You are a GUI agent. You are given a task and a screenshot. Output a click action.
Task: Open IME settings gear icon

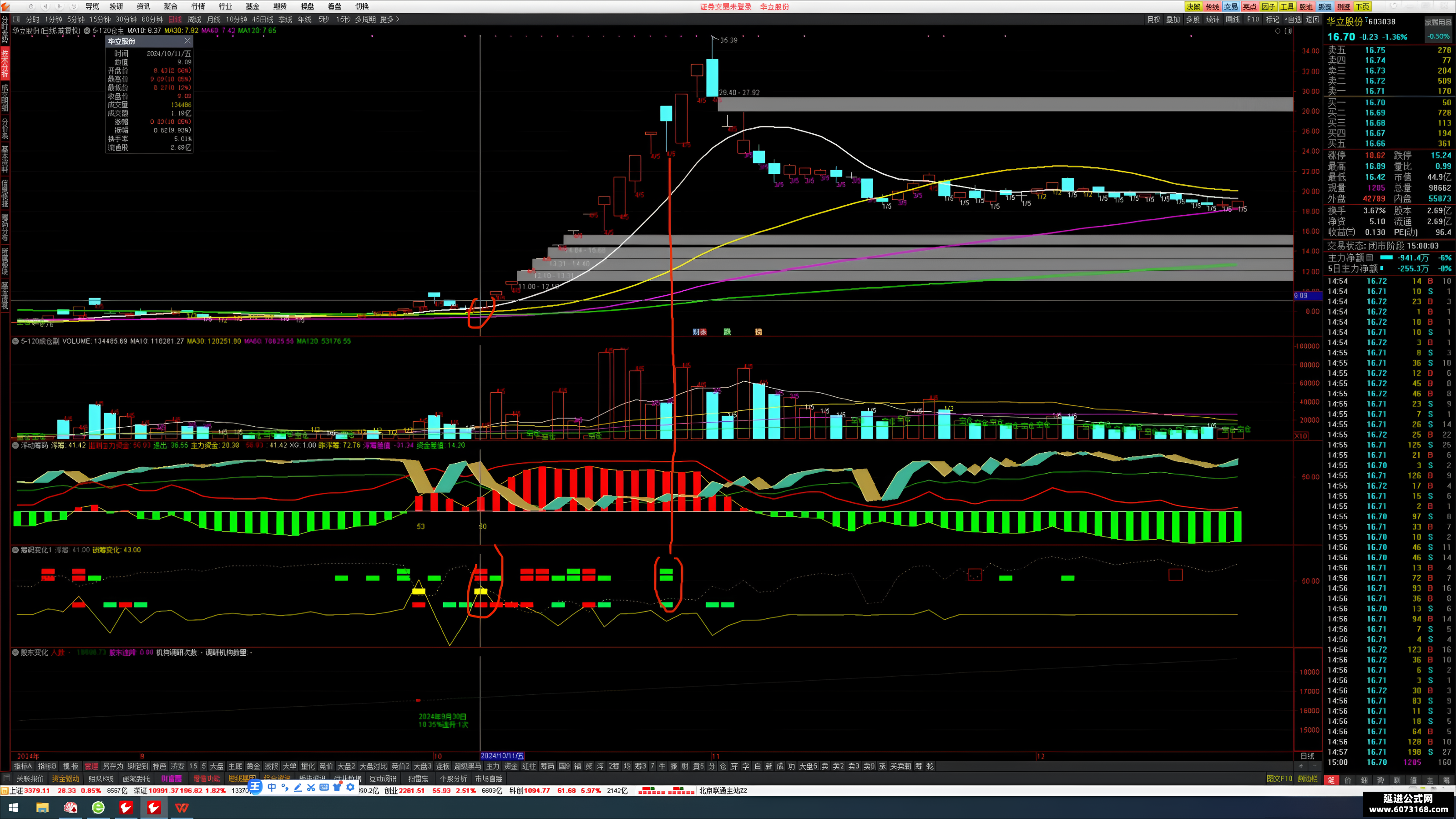350,787
